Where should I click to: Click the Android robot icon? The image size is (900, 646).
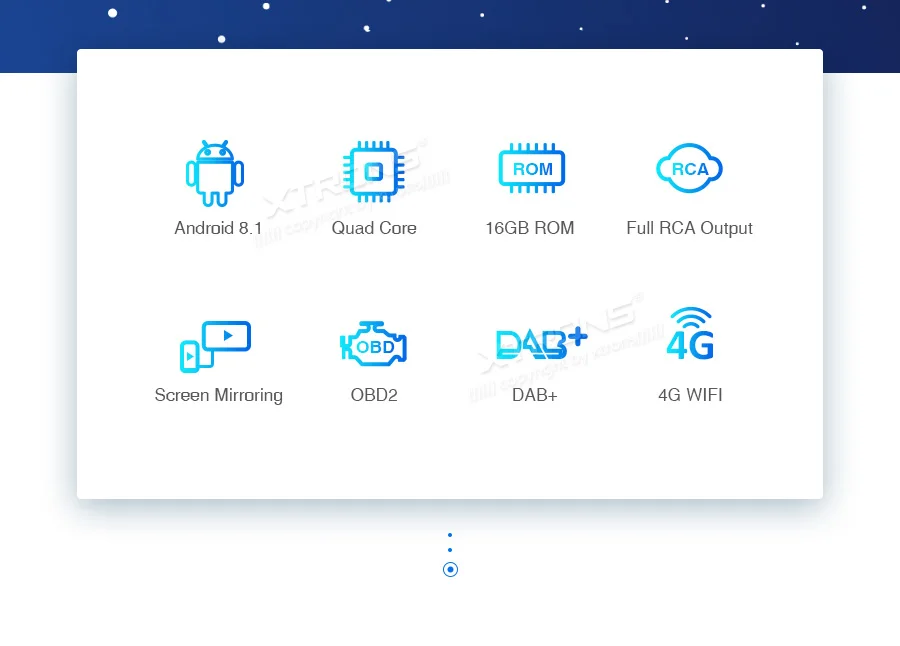[215, 173]
